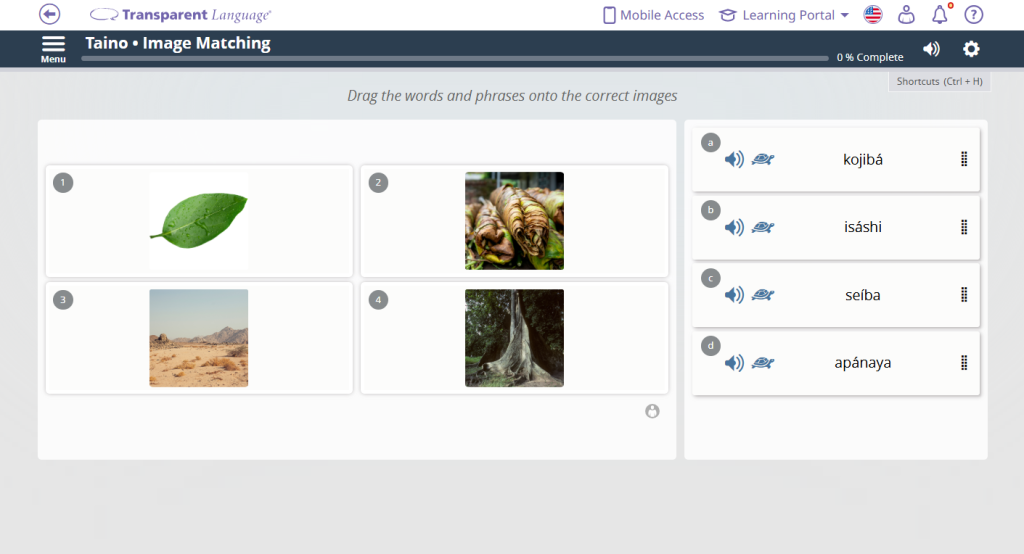Play slow turtle audio for apánaya

tap(763, 363)
